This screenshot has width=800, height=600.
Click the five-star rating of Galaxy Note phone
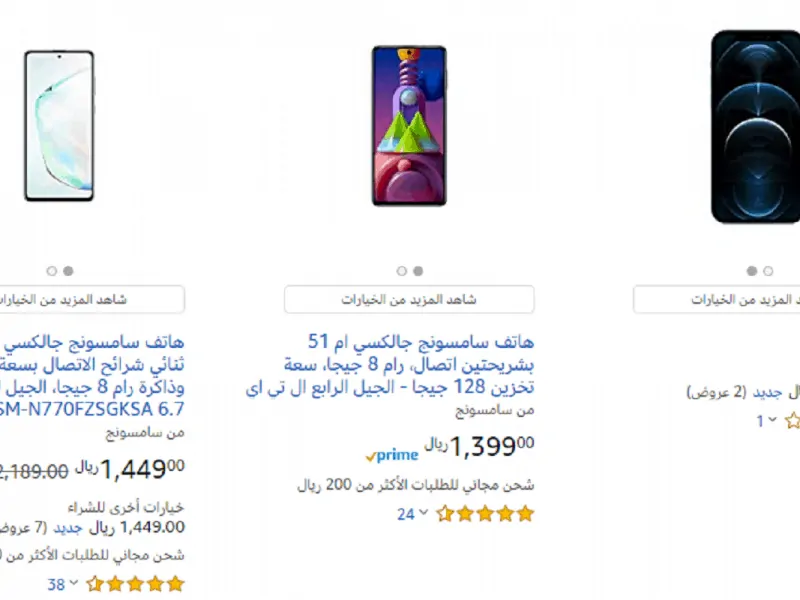click(135, 584)
